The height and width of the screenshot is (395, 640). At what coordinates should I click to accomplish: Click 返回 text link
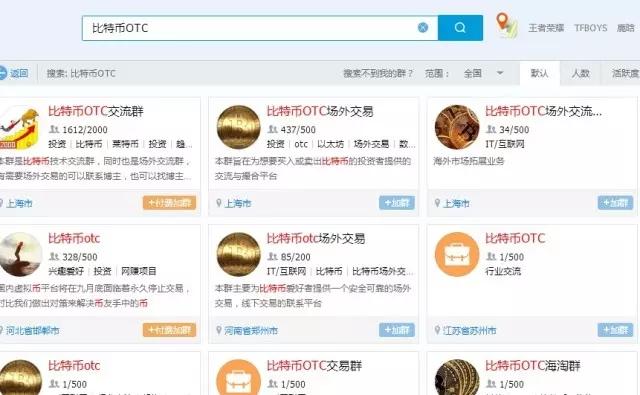[x=19, y=73]
